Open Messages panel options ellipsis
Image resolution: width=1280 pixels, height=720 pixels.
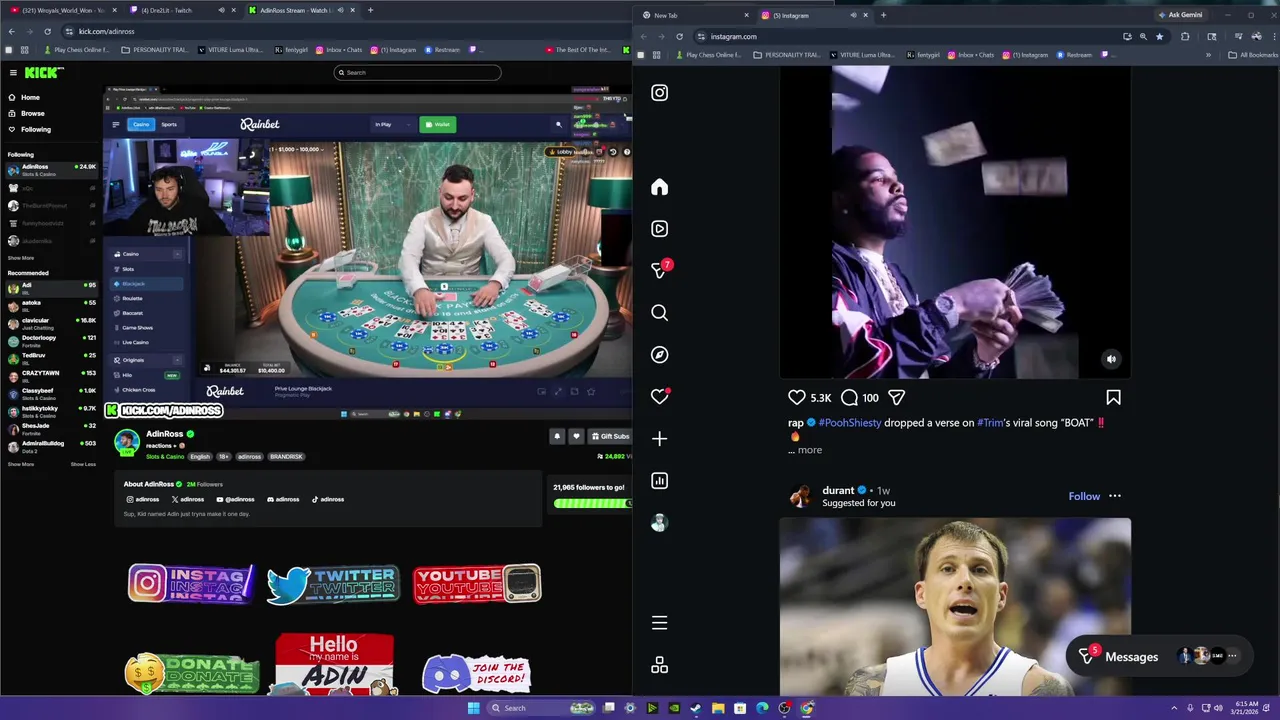[x=1232, y=656]
